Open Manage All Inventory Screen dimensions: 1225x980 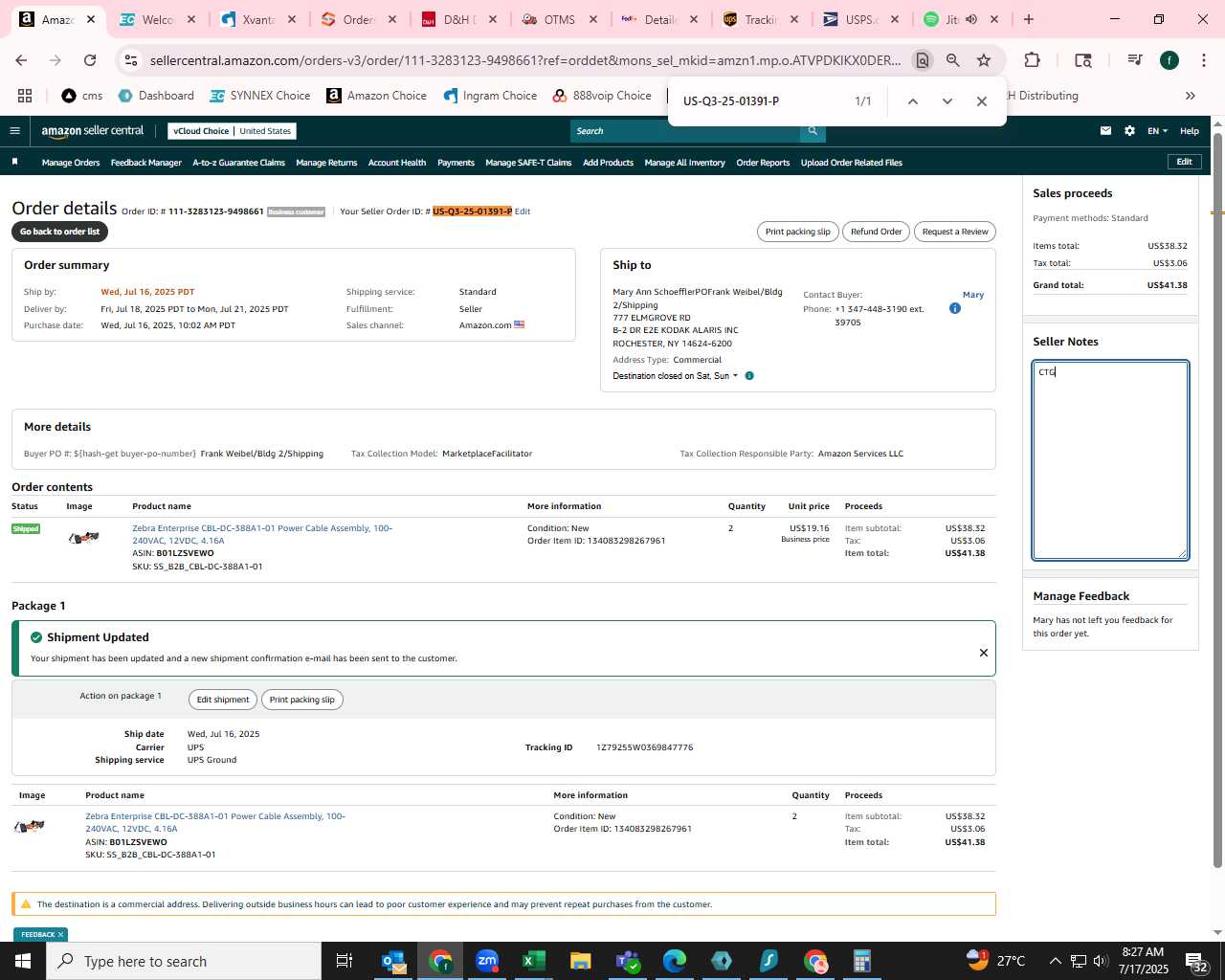point(684,163)
